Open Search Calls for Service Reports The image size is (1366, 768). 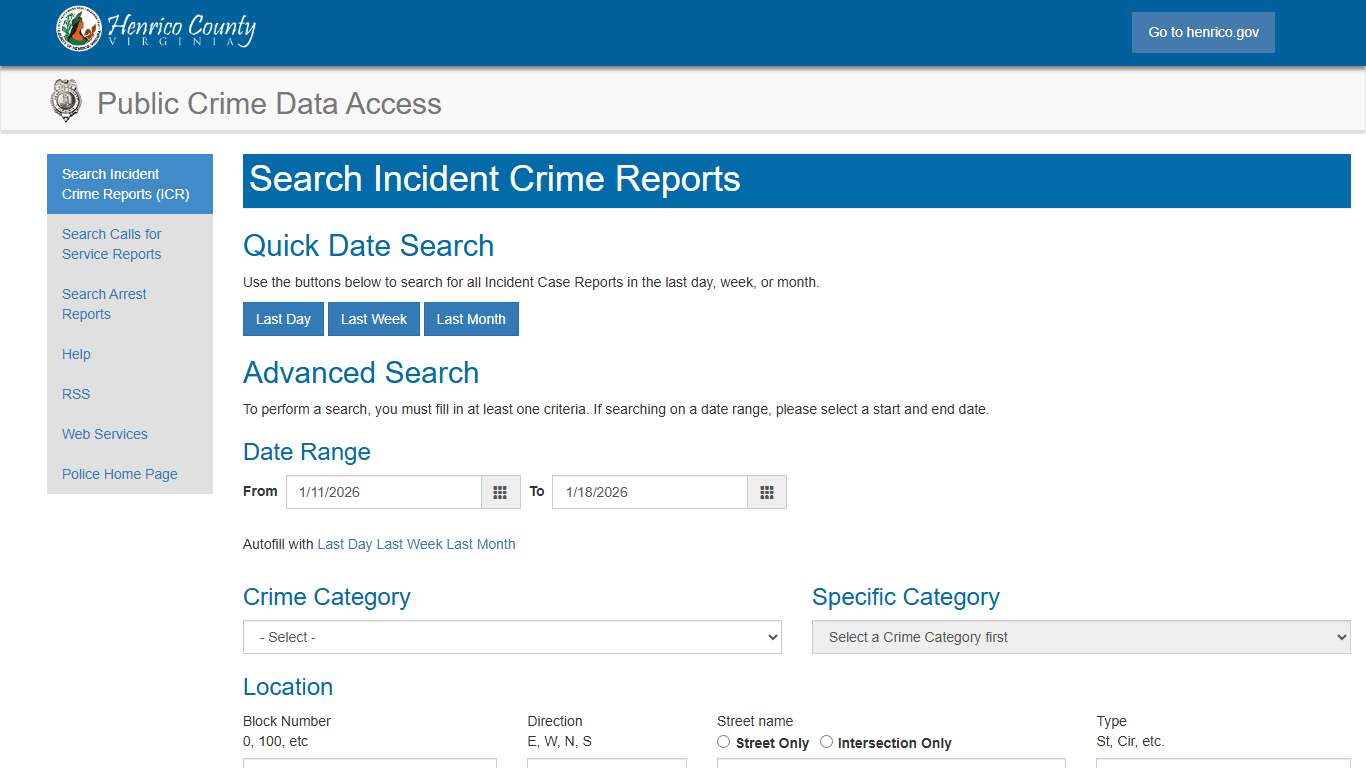(111, 244)
